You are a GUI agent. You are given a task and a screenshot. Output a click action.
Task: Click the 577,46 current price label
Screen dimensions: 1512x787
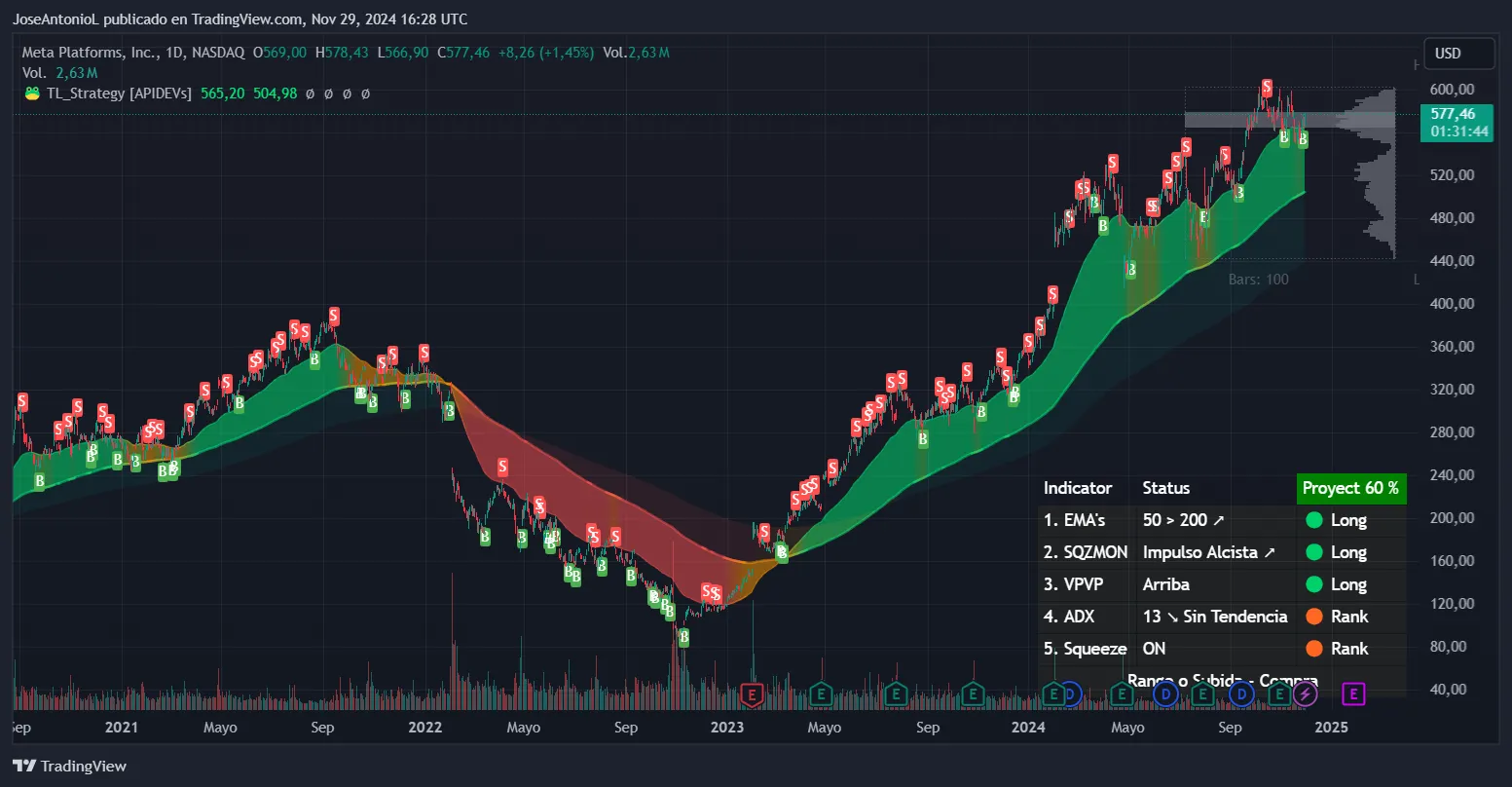click(1456, 114)
